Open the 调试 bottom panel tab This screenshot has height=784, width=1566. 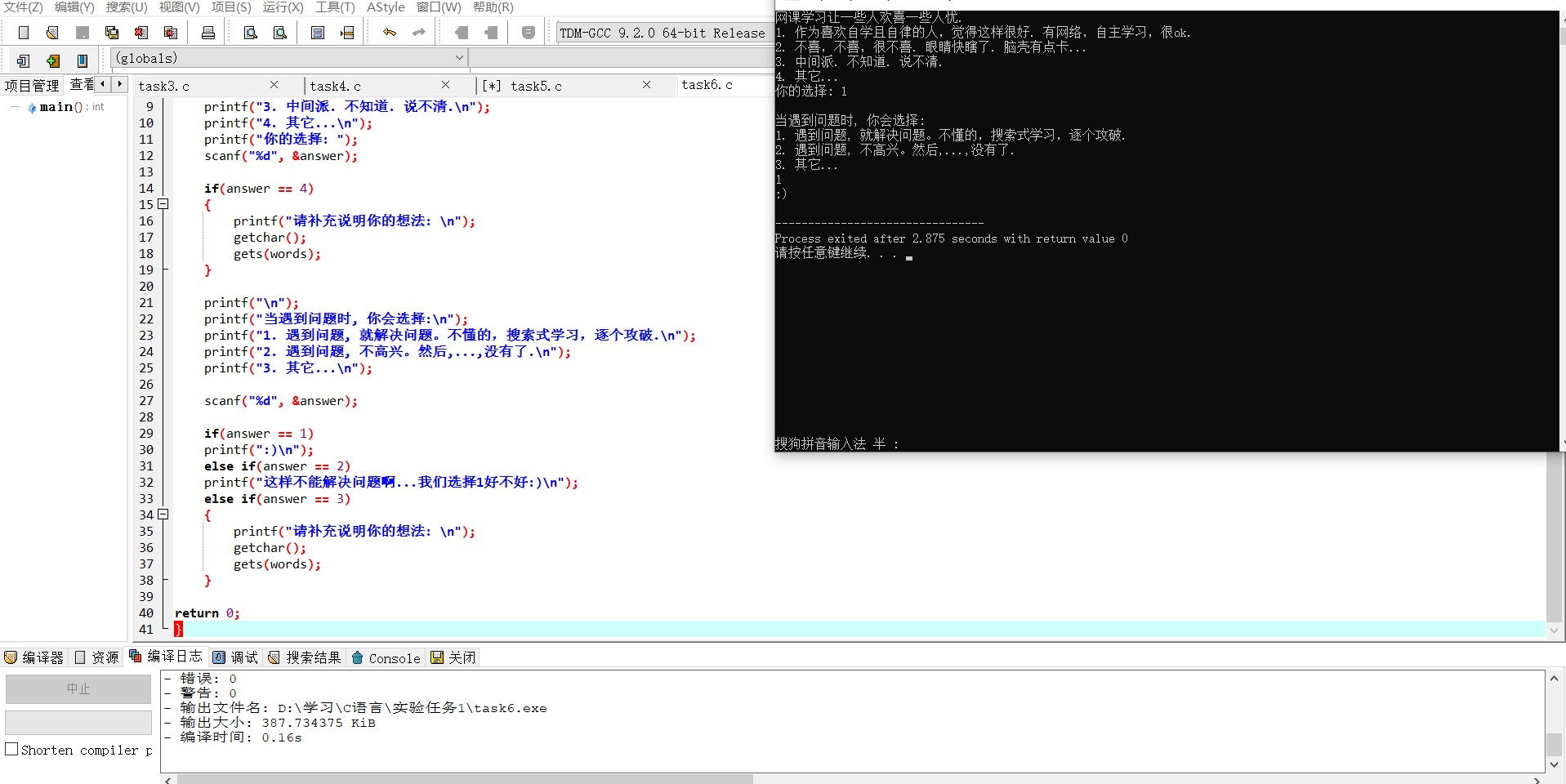[236, 657]
